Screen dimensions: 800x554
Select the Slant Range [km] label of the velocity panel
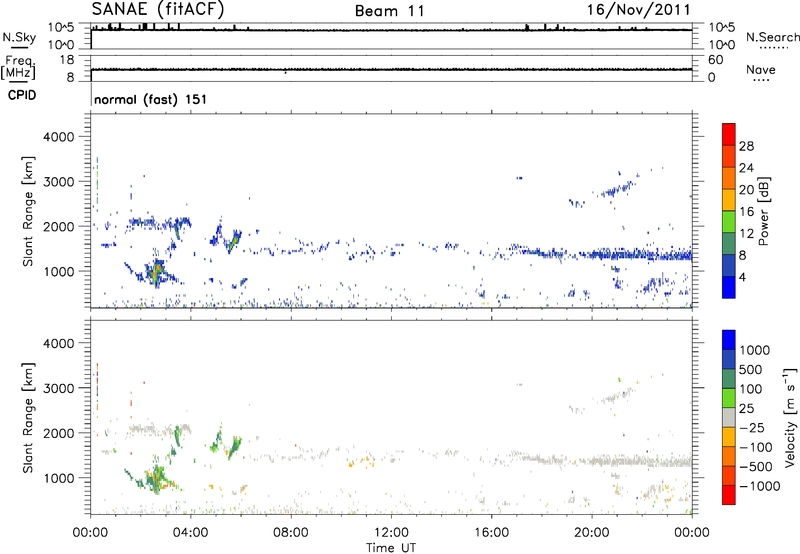click(28, 418)
